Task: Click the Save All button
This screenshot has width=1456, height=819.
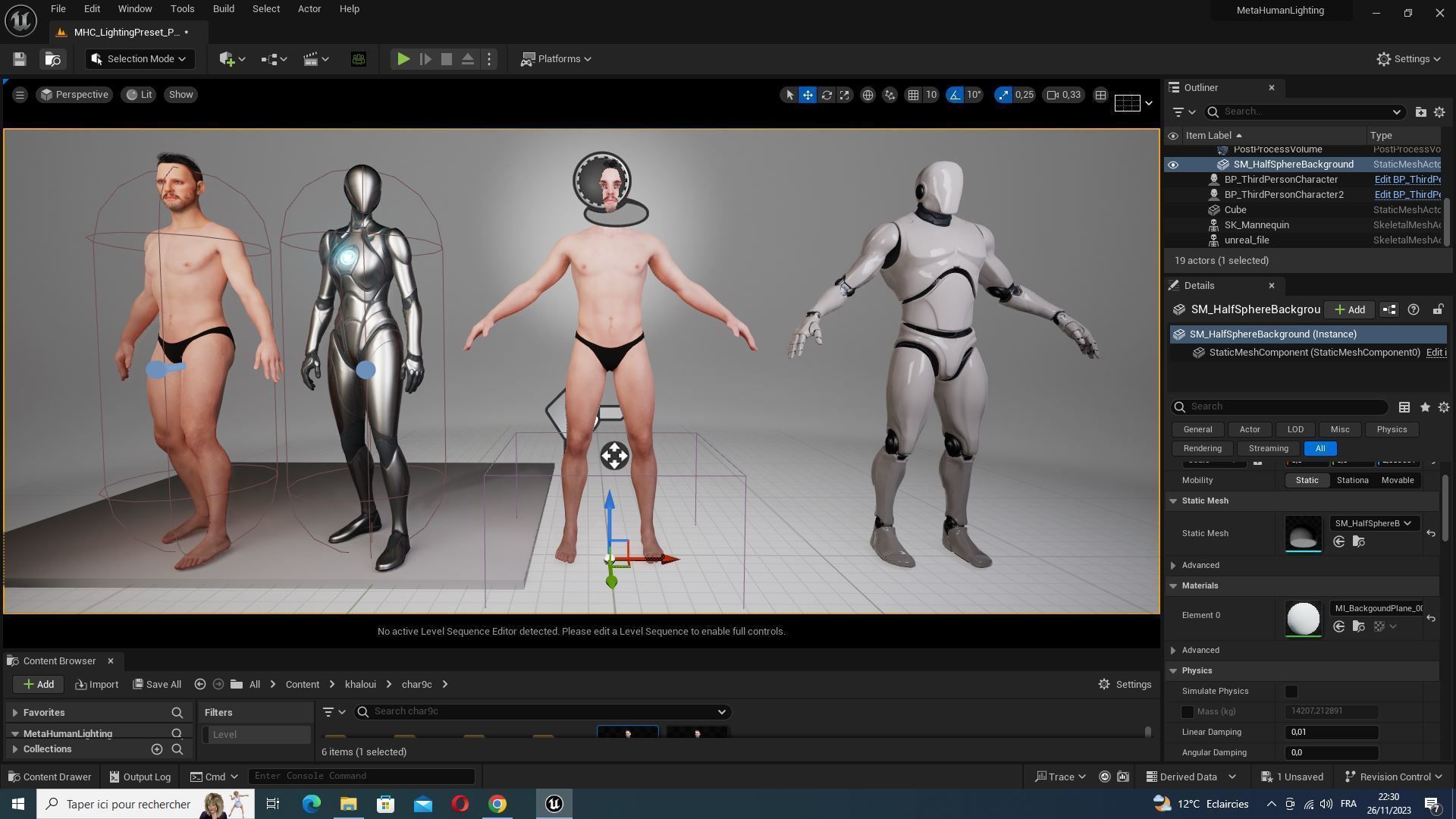Action: click(157, 684)
